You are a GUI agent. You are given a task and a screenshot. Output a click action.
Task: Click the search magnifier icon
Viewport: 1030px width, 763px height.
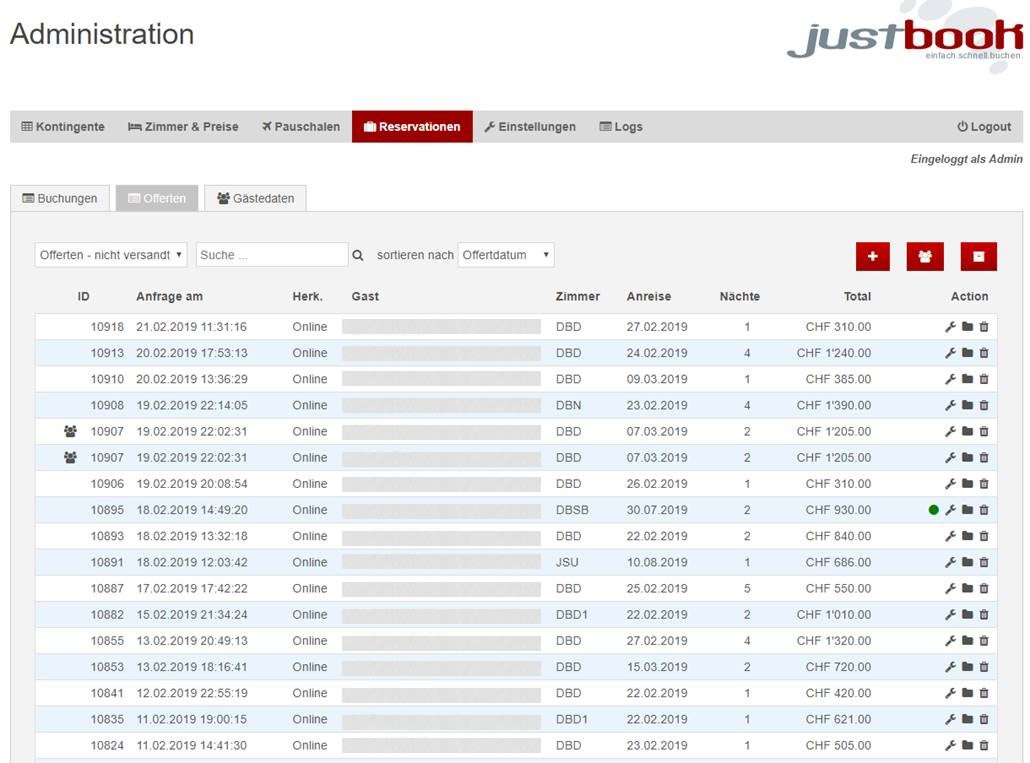click(x=358, y=256)
